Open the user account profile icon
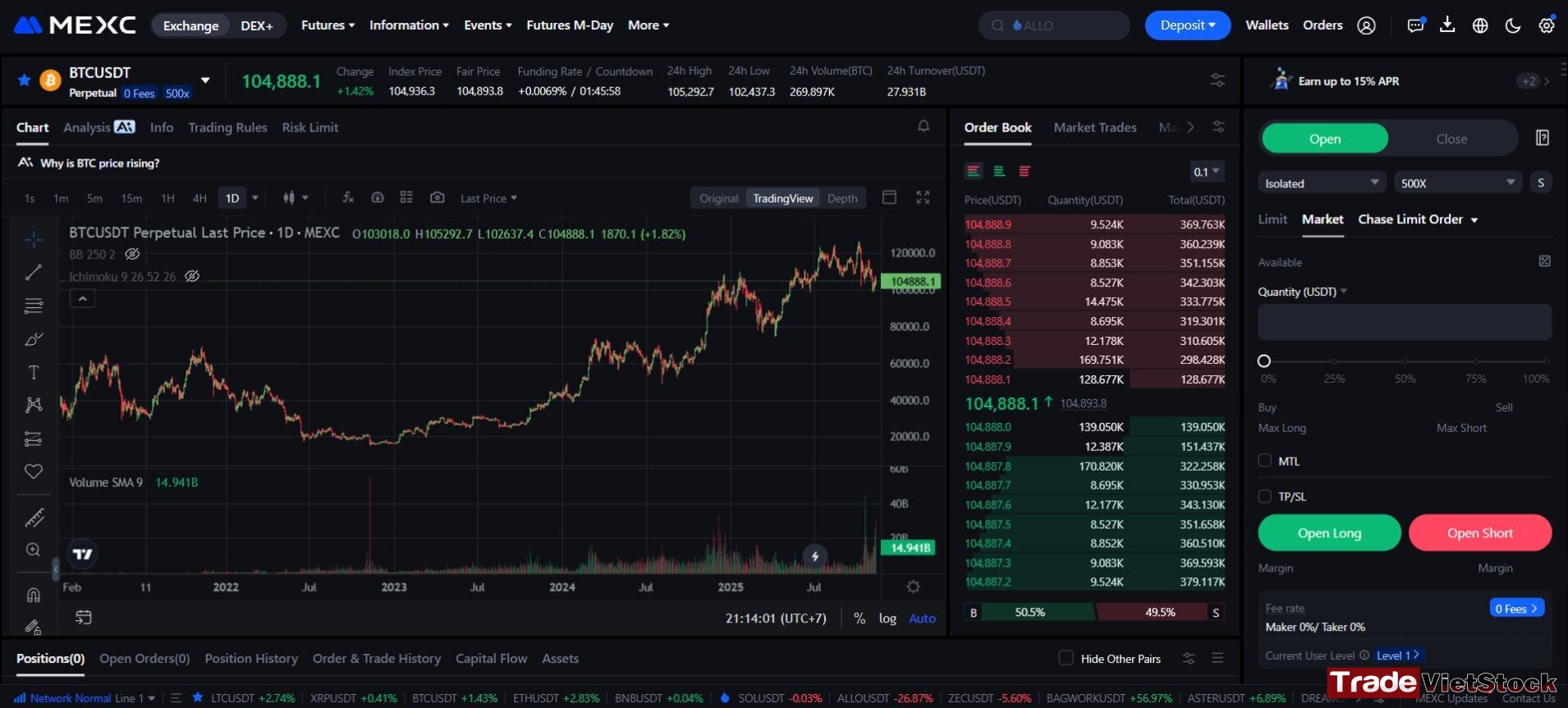 1366,25
